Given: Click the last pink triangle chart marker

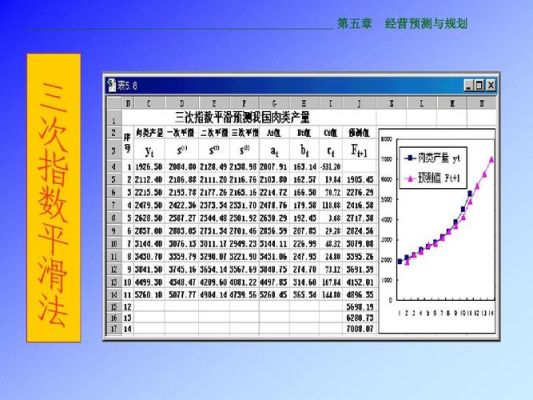Looking at the screenshot, I should (492, 159).
